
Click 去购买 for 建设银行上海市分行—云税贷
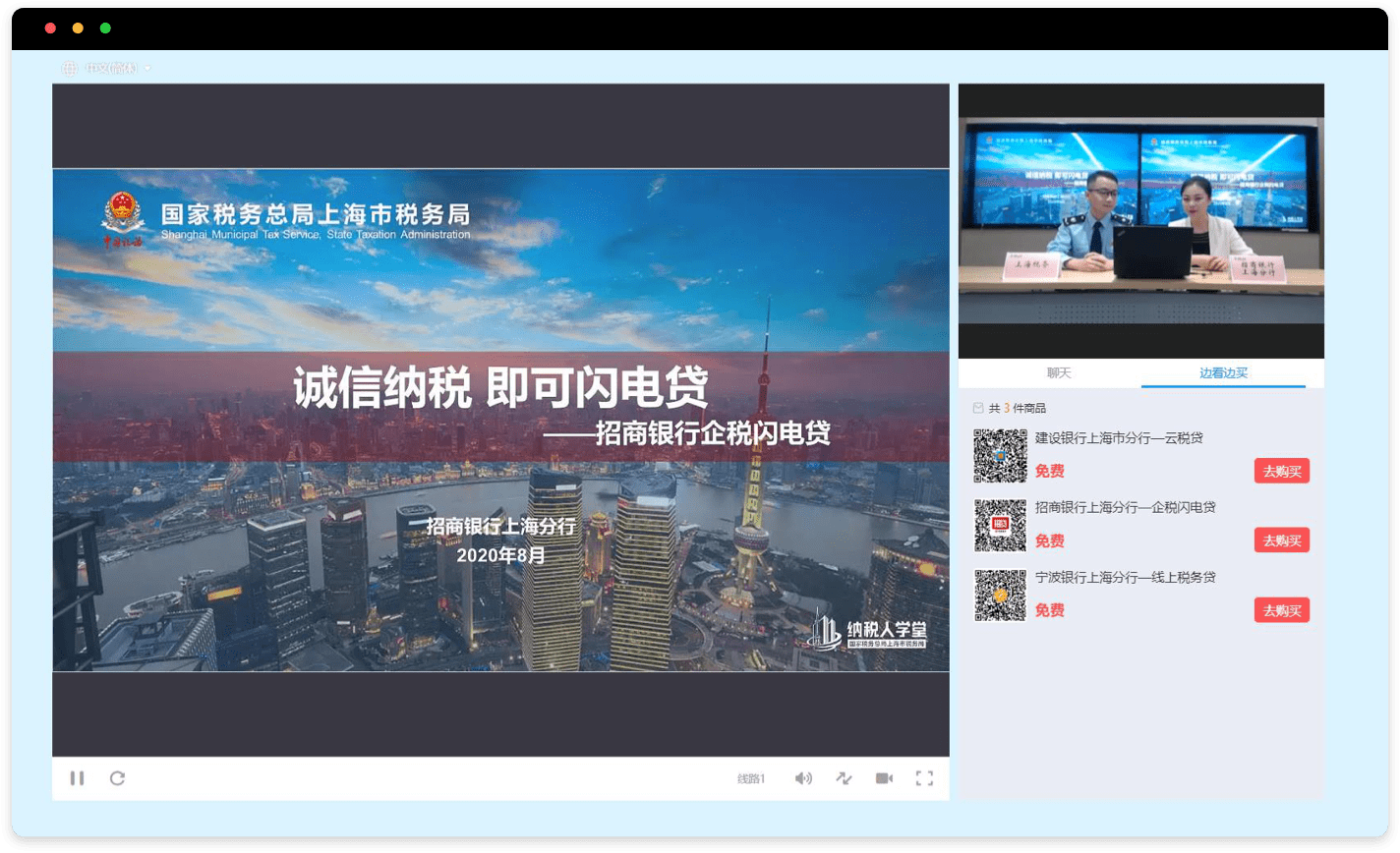[1281, 471]
